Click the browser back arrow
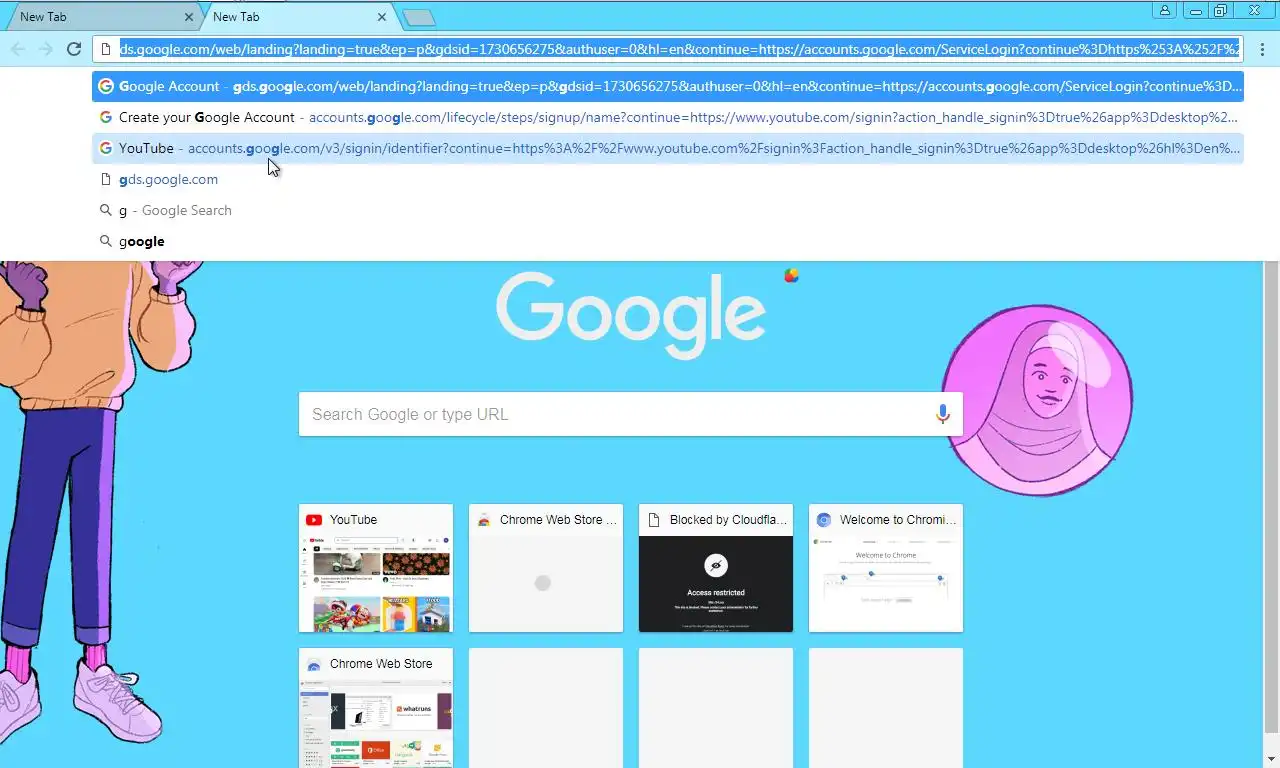The height and width of the screenshot is (768, 1280). pyautogui.click(x=18, y=49)
